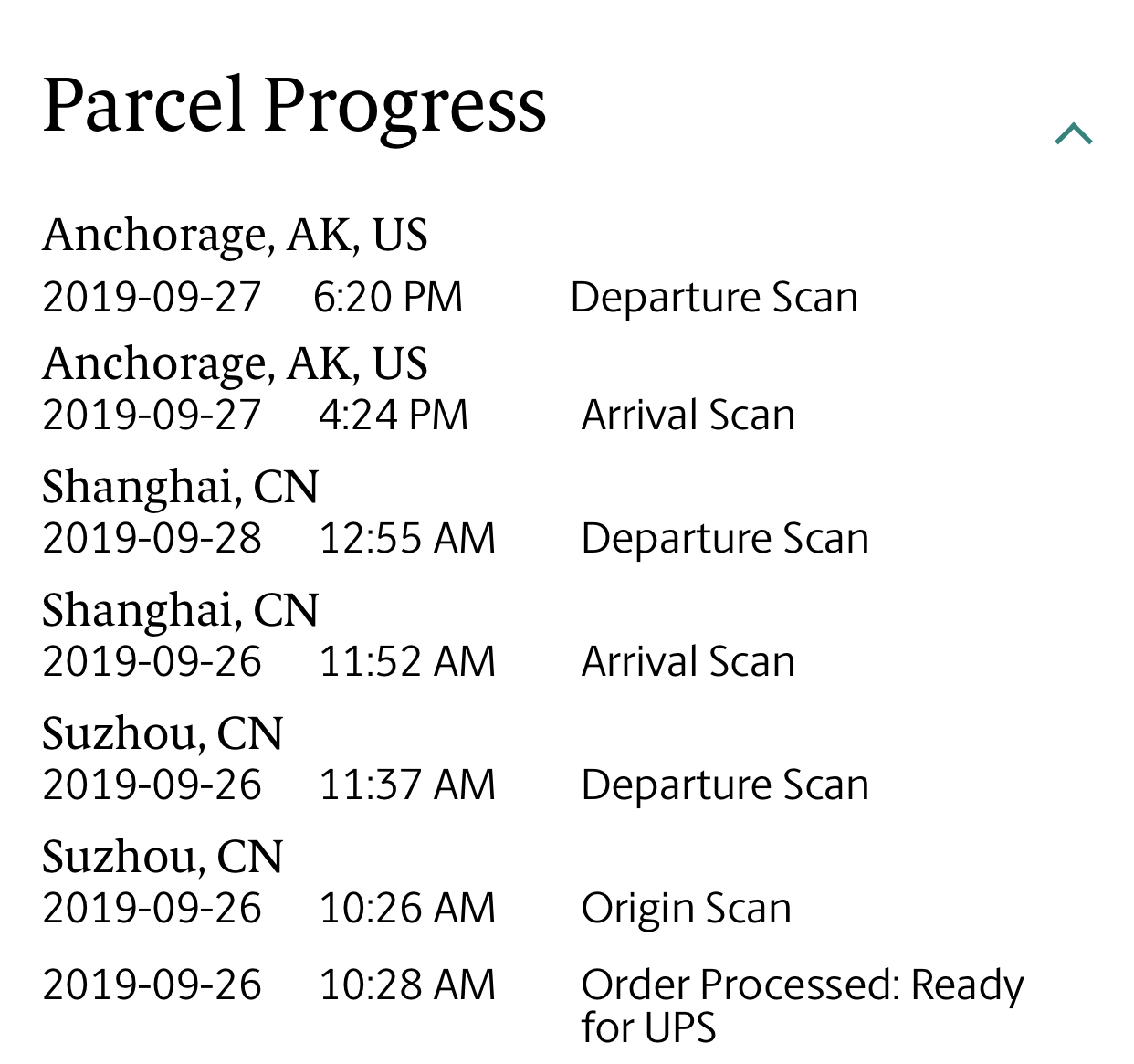The width and height of the screenshot is (1134, 1064).
Task: Click the Shanghai, CN label above 11:52 AM
Action: pos(180,610)
